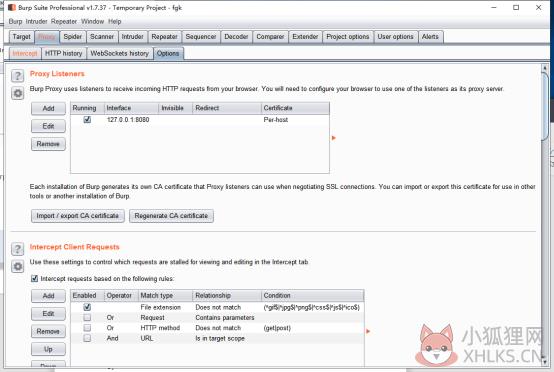Switch to the Decoder tab
The height and width of the screenshot is (372, 554).
click(x=236, y=37)
